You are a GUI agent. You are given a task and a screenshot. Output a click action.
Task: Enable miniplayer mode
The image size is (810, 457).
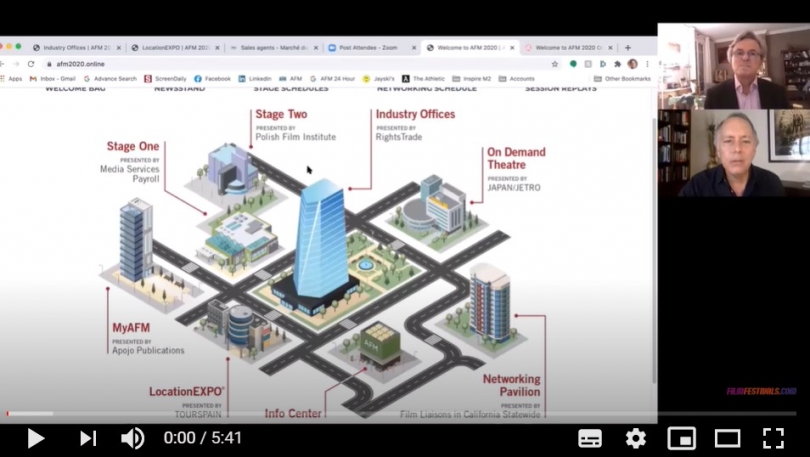point(681,438)
